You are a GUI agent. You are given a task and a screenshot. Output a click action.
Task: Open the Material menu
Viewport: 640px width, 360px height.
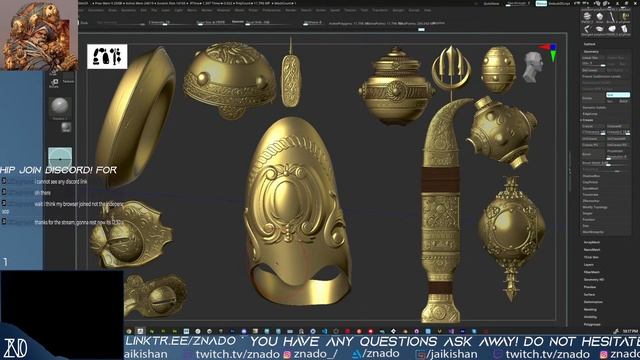[223, 10]
